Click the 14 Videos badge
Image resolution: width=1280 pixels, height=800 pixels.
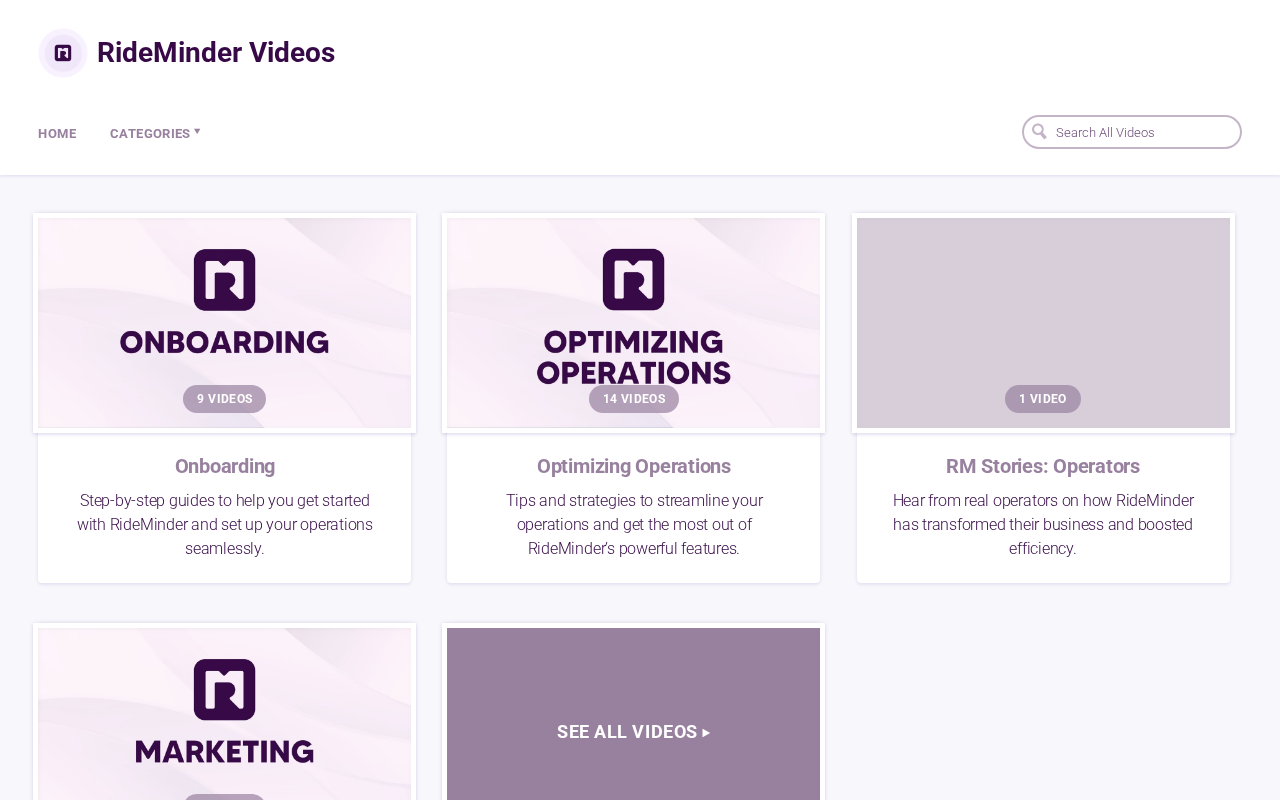tap(634, 399)
